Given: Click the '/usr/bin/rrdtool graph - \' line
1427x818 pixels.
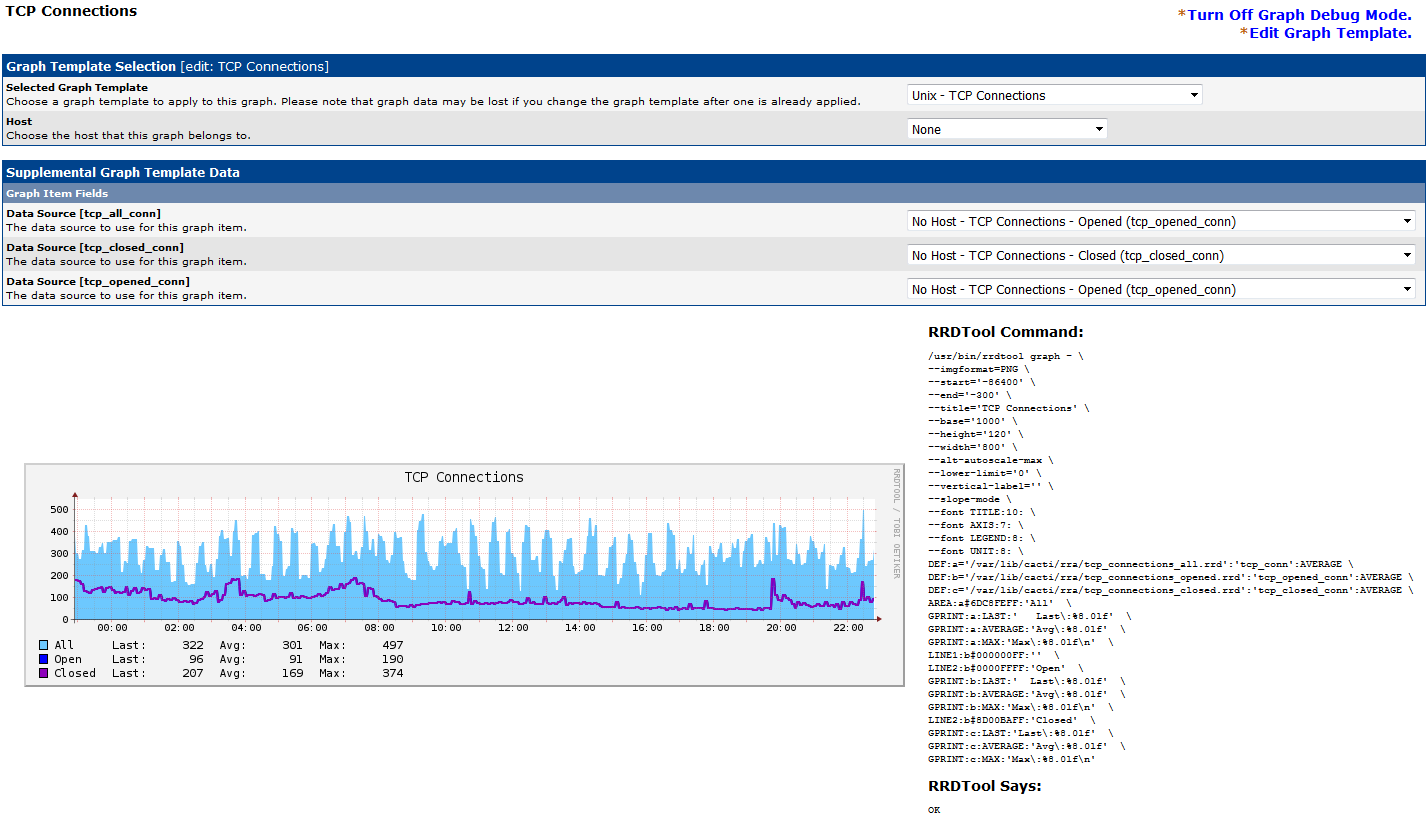Looking at the screenshot, I should [1005, 356].
